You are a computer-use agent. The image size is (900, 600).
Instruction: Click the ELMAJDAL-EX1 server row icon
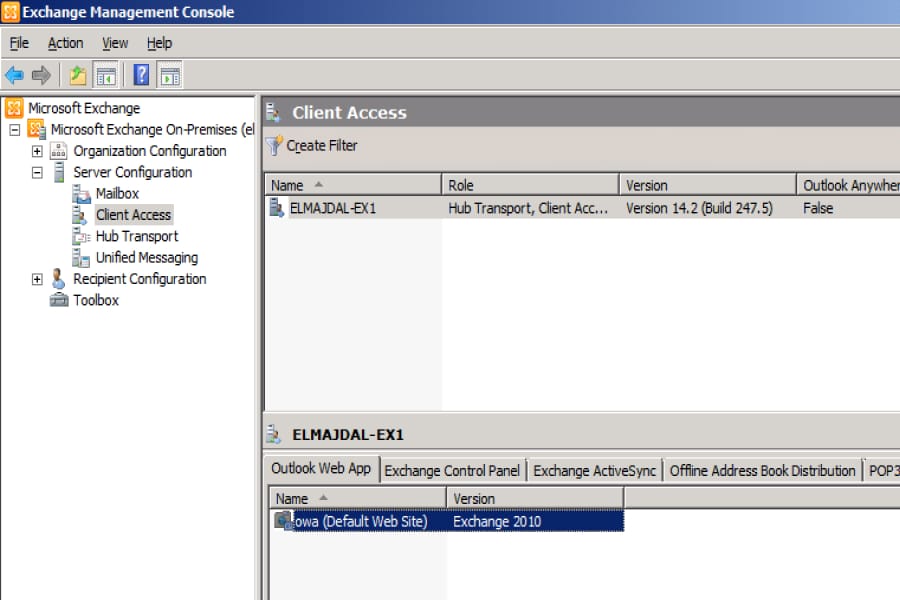[x=277, y=208]
